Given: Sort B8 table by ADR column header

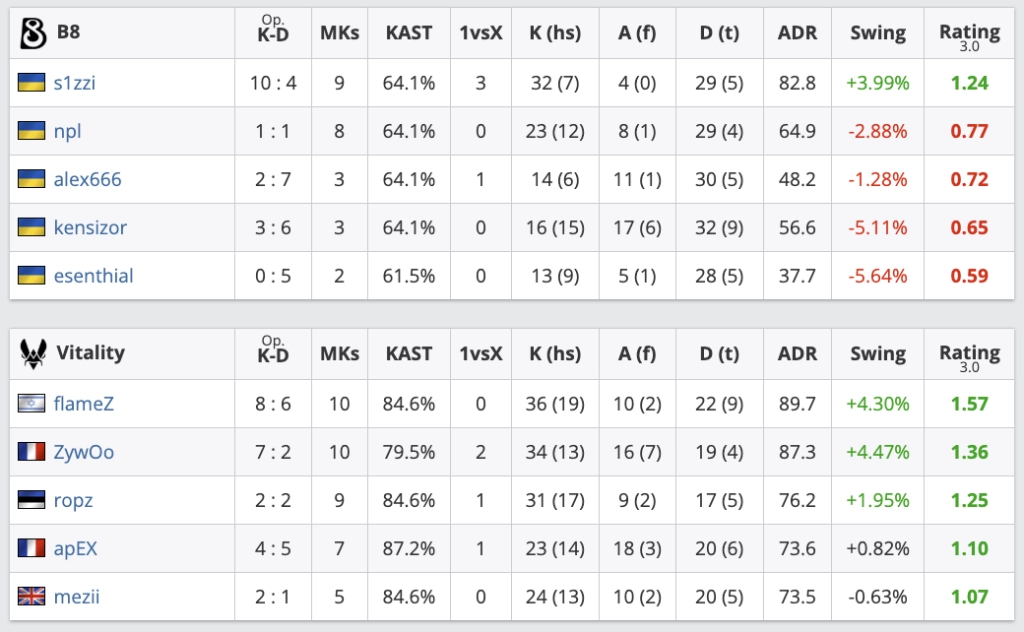Looking at the screenshot, I should (797, 33).
